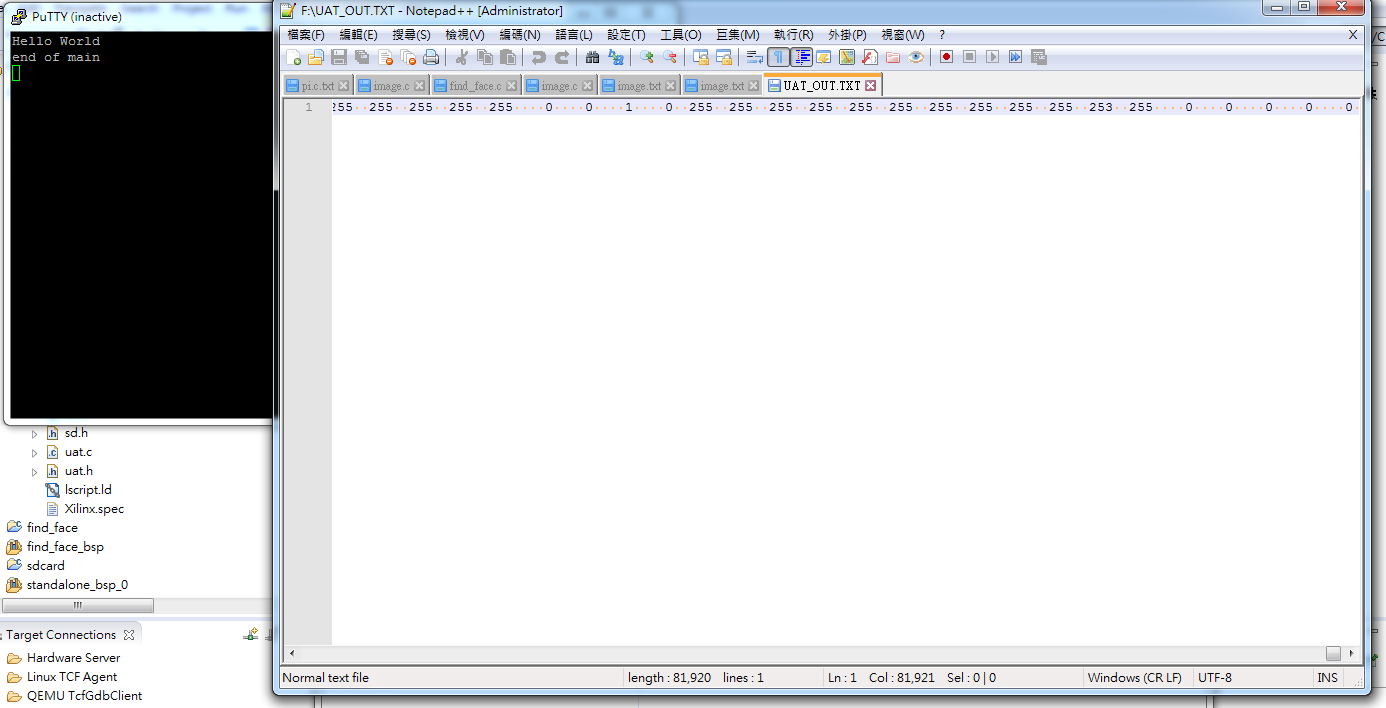Expand the sd.h tree node
This screenshot has width=1386, height=708.
point(34,434)
